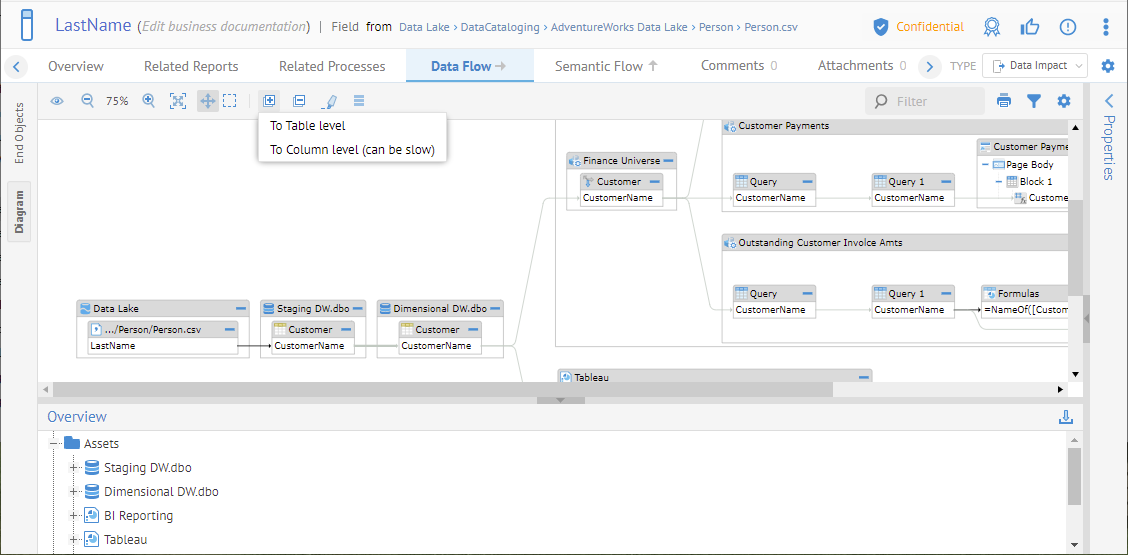
Task: Toggle the eye visibility icon in toolbar
Action: (x=57, y=101)
